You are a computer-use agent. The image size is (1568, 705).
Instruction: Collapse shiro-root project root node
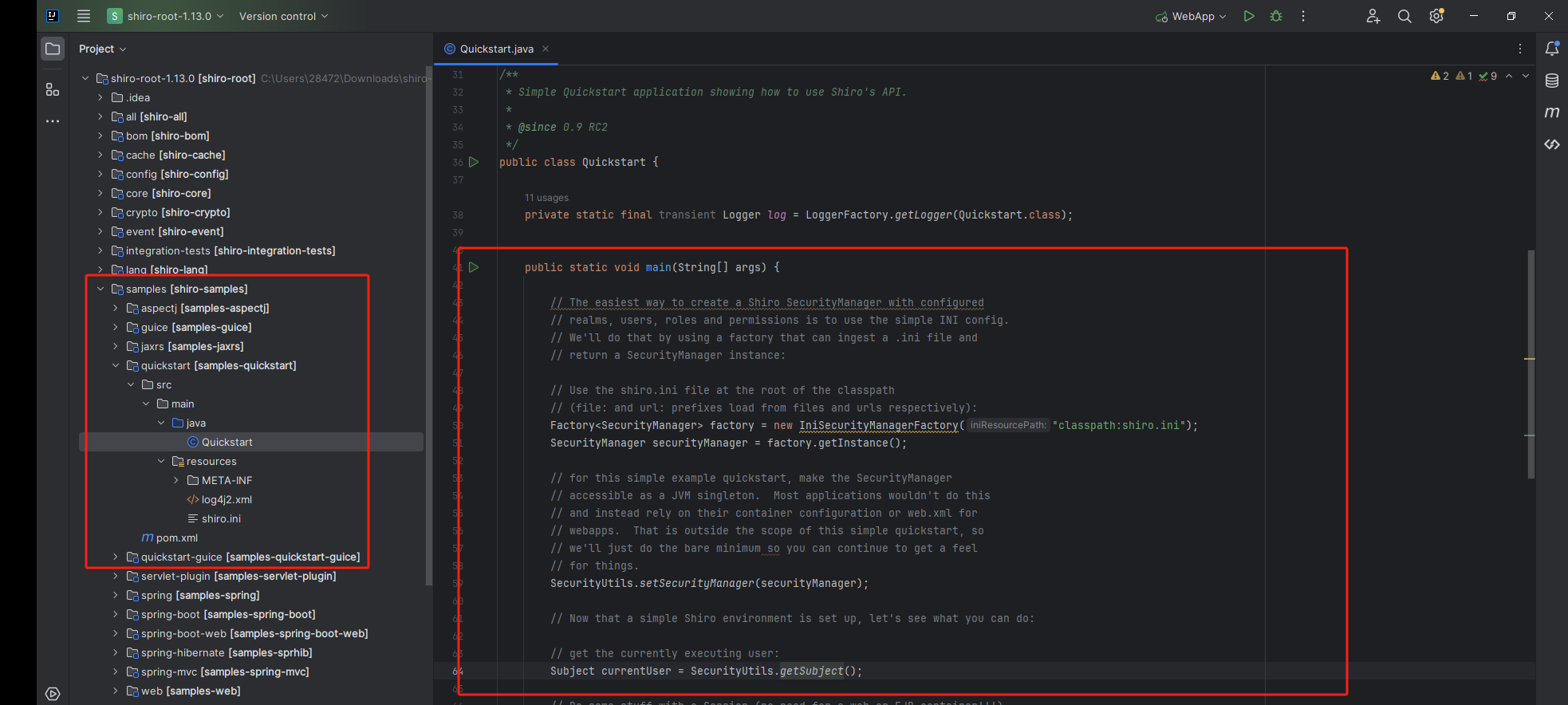coord(85,78)
